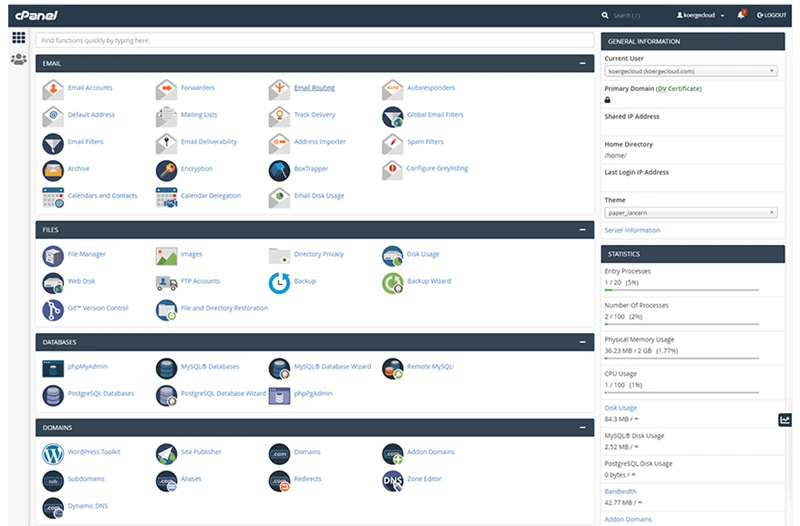Click the Physical Memory Usage progress bar
Viewport: 800px width, 526px height.
(x=682, y=358)
